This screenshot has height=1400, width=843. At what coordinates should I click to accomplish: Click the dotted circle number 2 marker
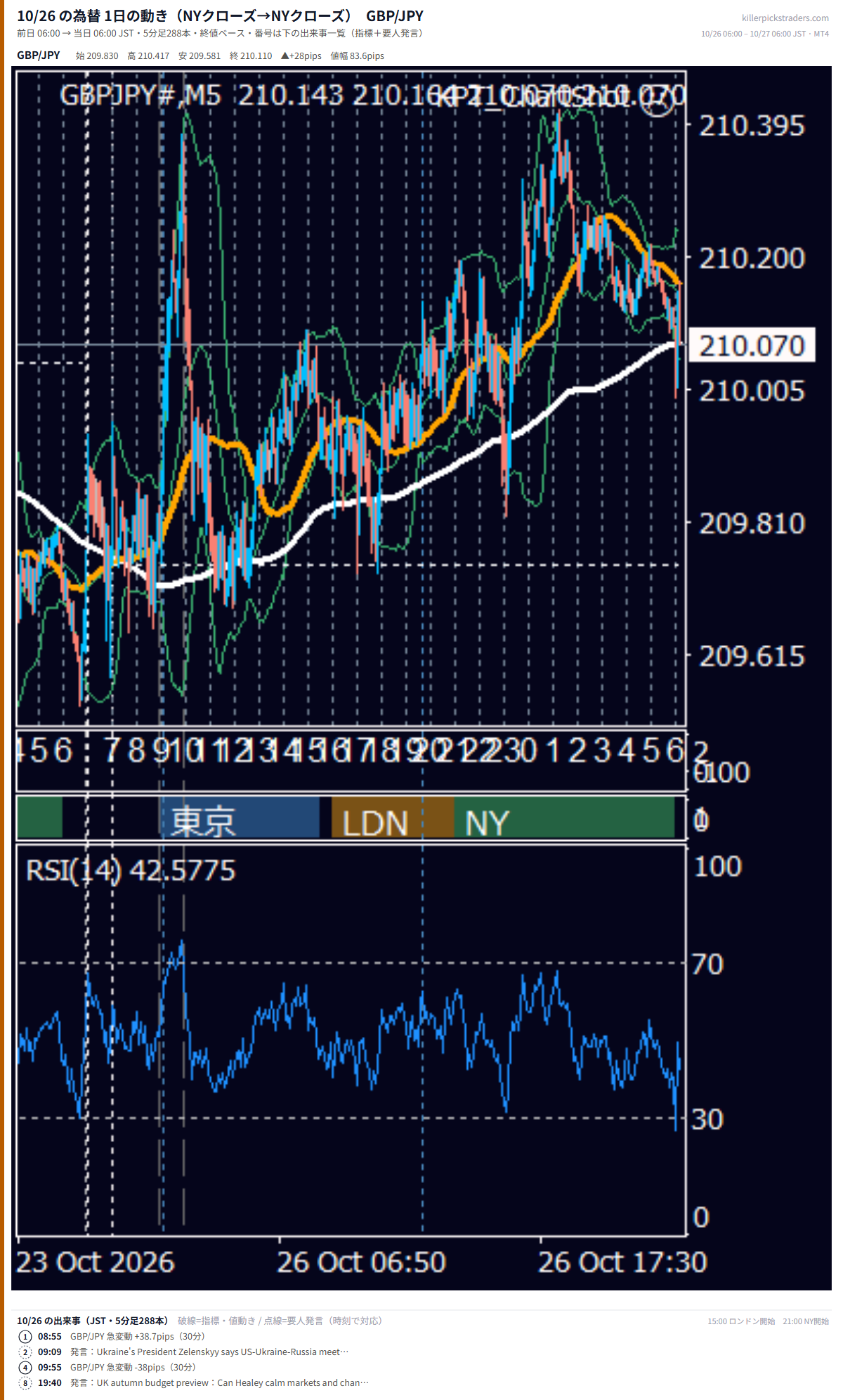(x=25, y=1352)
